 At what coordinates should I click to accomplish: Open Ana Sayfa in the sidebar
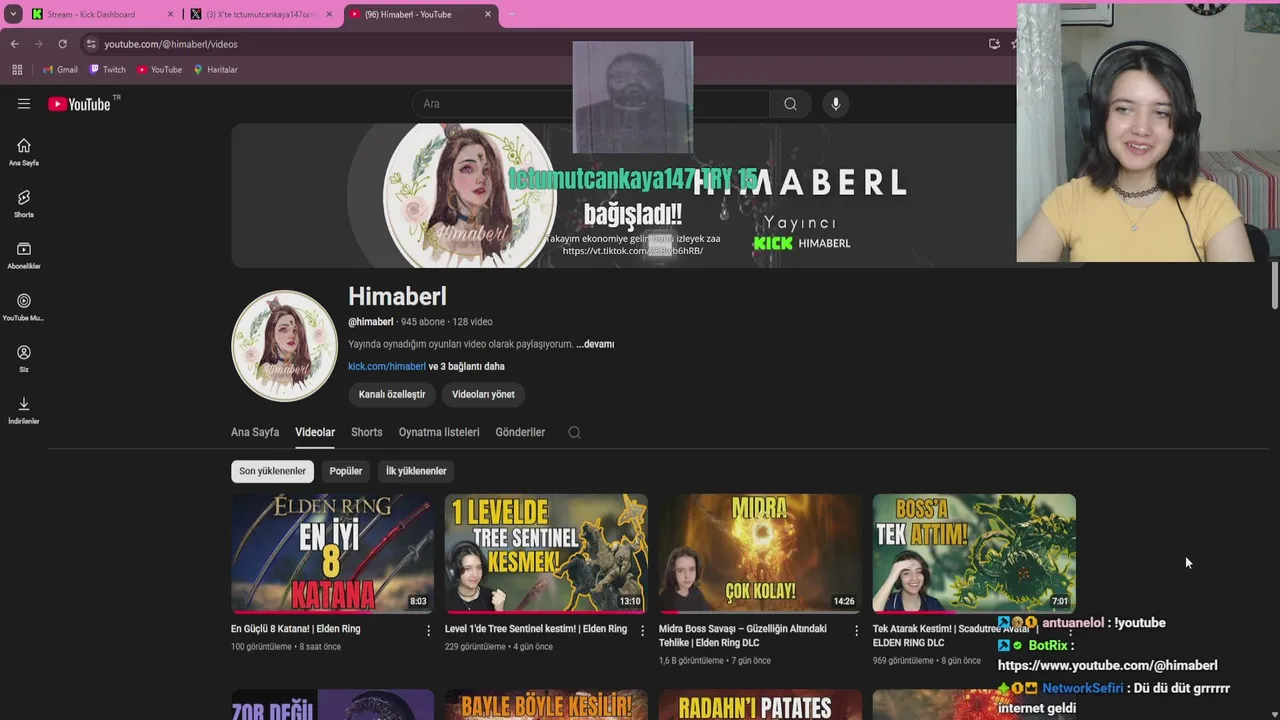pyautogui.click(x=24, y=152)
